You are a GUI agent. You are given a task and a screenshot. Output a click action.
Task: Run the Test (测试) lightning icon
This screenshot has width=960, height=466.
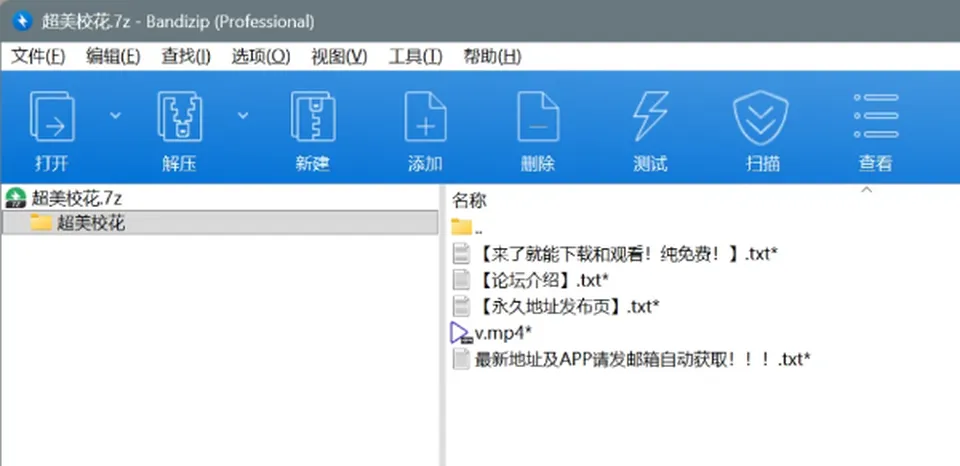(650, 116)
